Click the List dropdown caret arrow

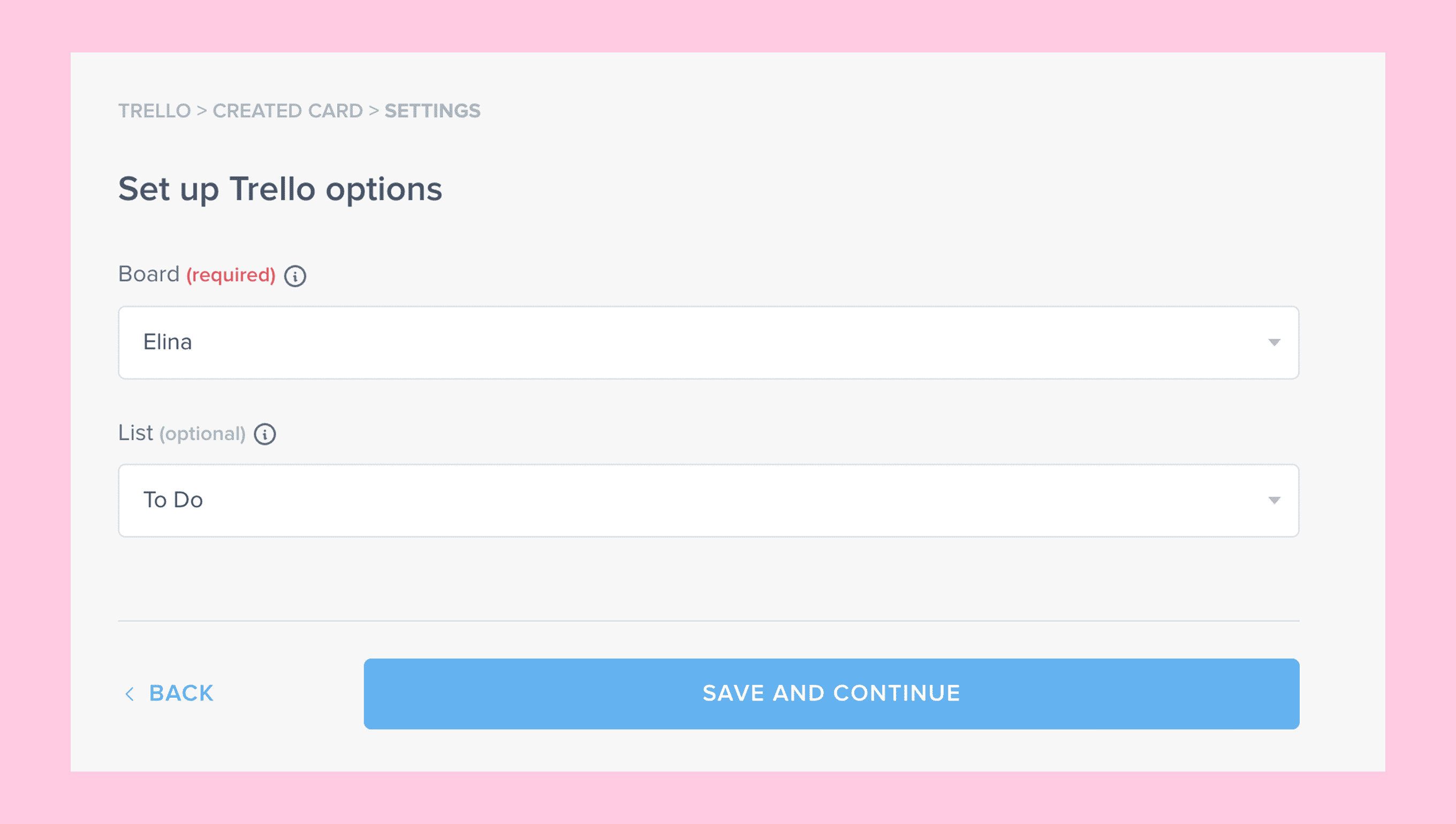click(1273, 500)
